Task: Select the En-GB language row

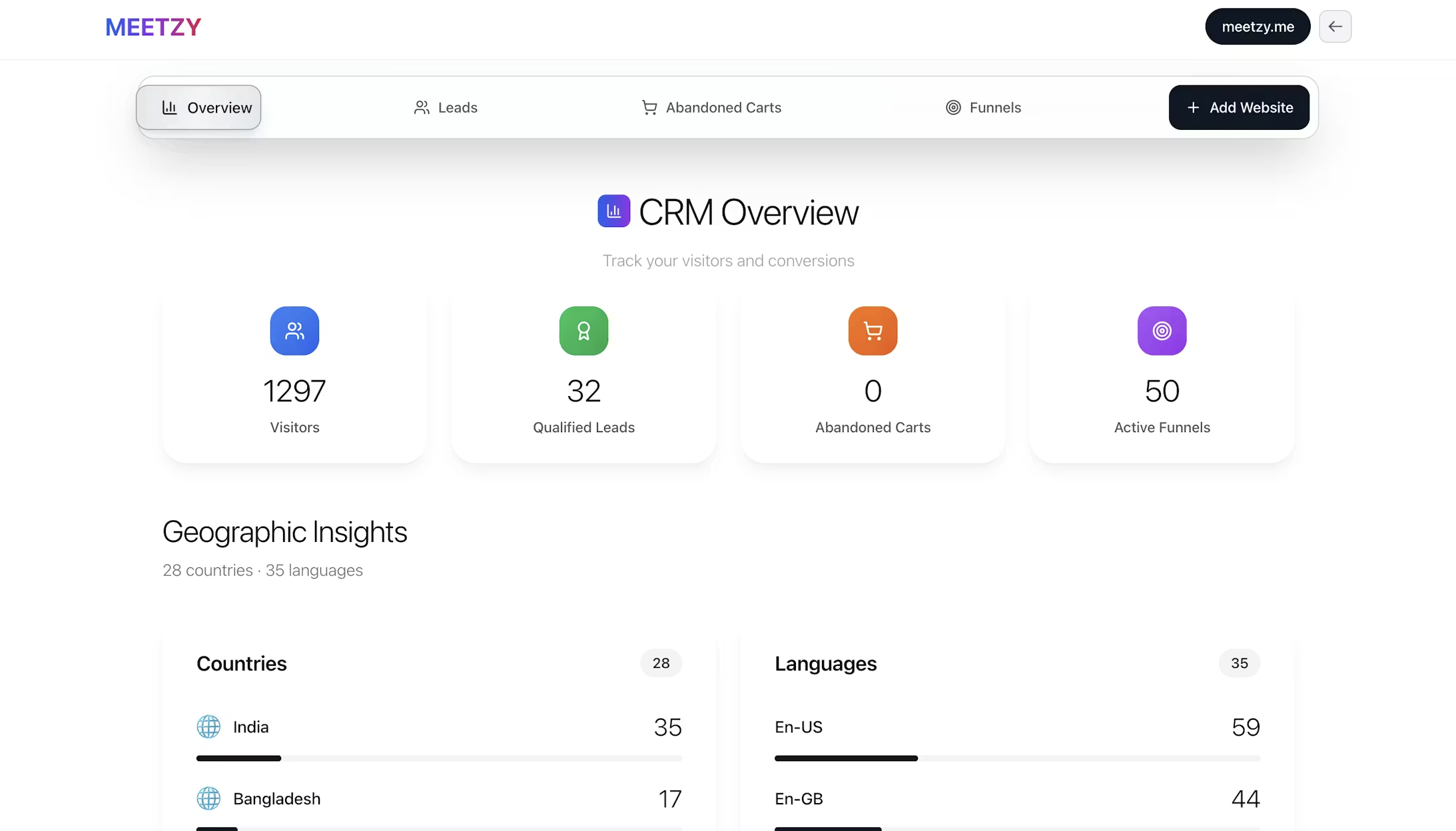Action: 1017,798
